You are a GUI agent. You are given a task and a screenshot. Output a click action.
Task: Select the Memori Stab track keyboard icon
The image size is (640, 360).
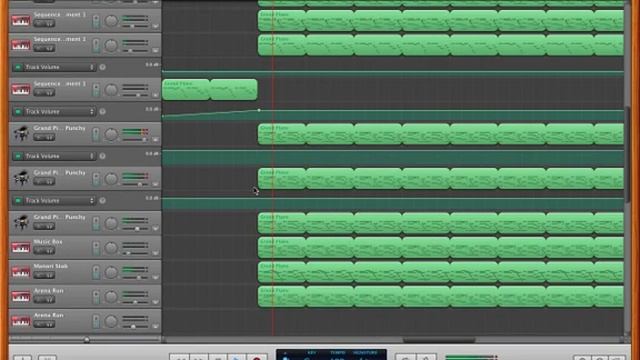(x=21, y=272)
